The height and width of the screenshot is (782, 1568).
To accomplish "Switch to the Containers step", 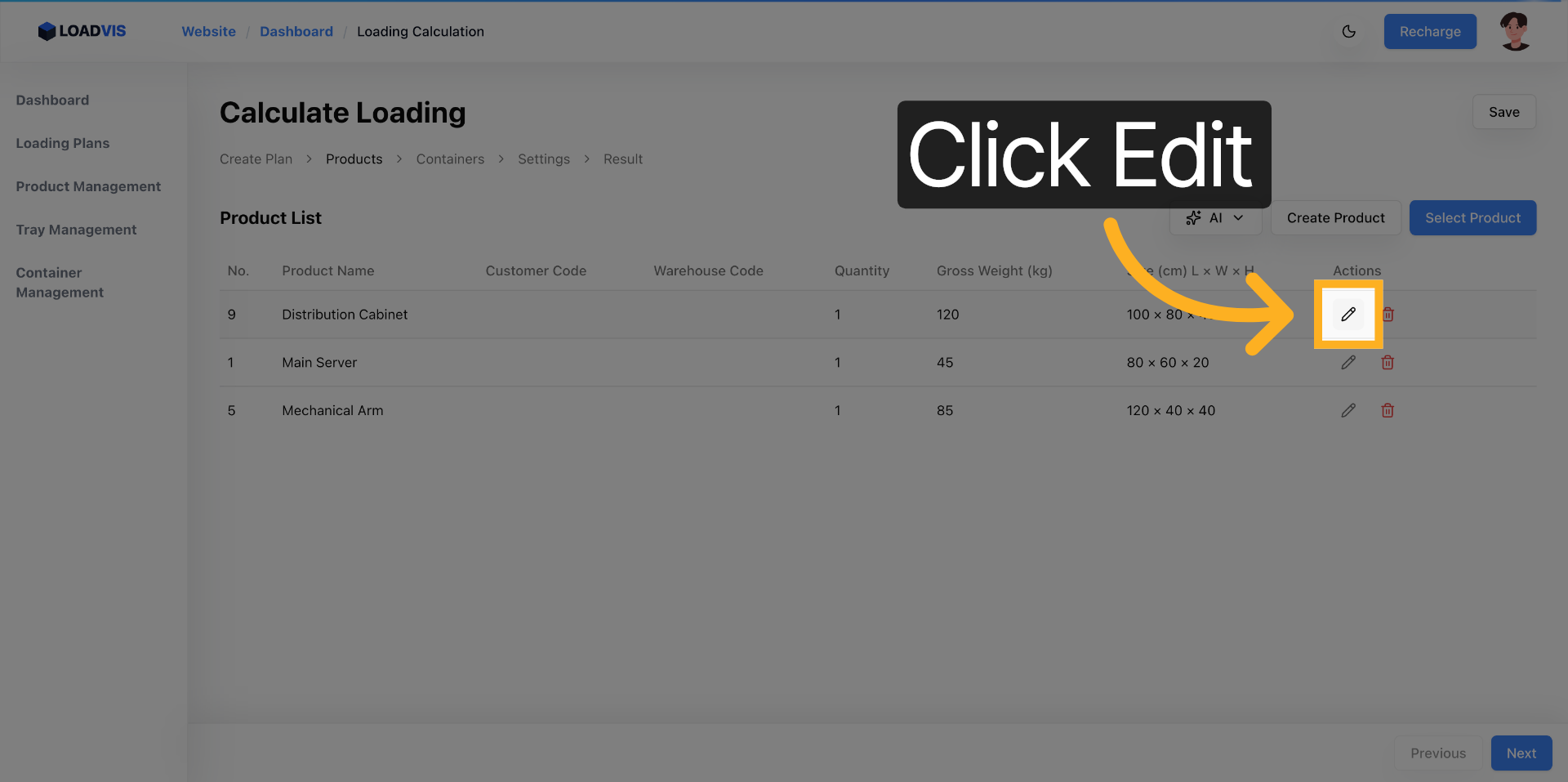I will (450, 159).
